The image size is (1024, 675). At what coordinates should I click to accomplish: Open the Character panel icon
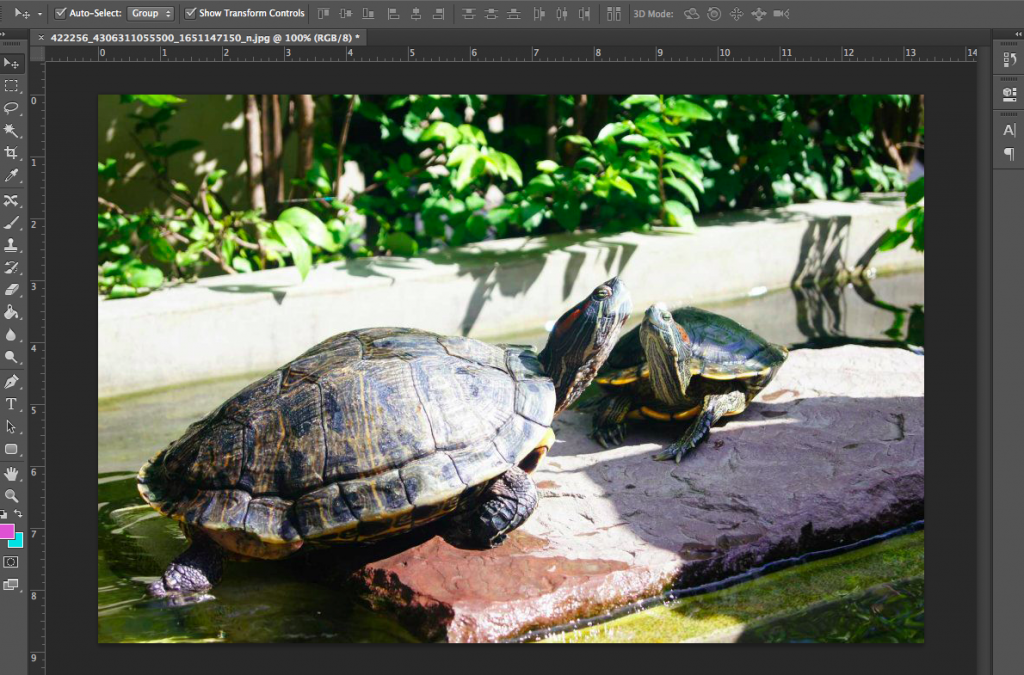tap(1009, 130)
